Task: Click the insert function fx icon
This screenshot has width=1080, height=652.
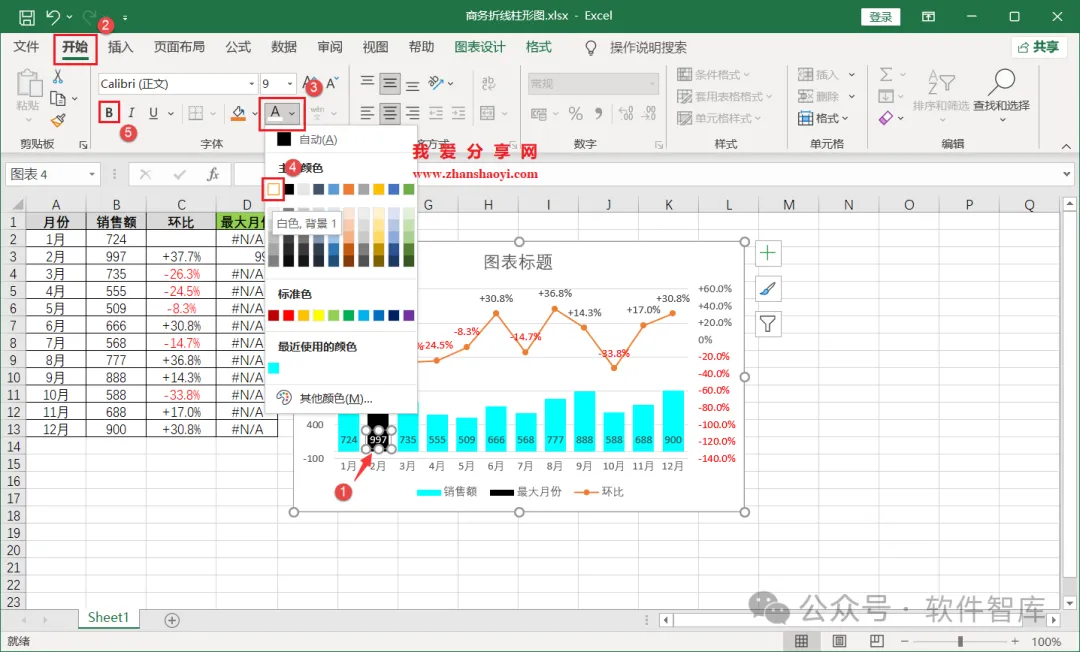Action: pyautogui.click(x=213, y=174)
